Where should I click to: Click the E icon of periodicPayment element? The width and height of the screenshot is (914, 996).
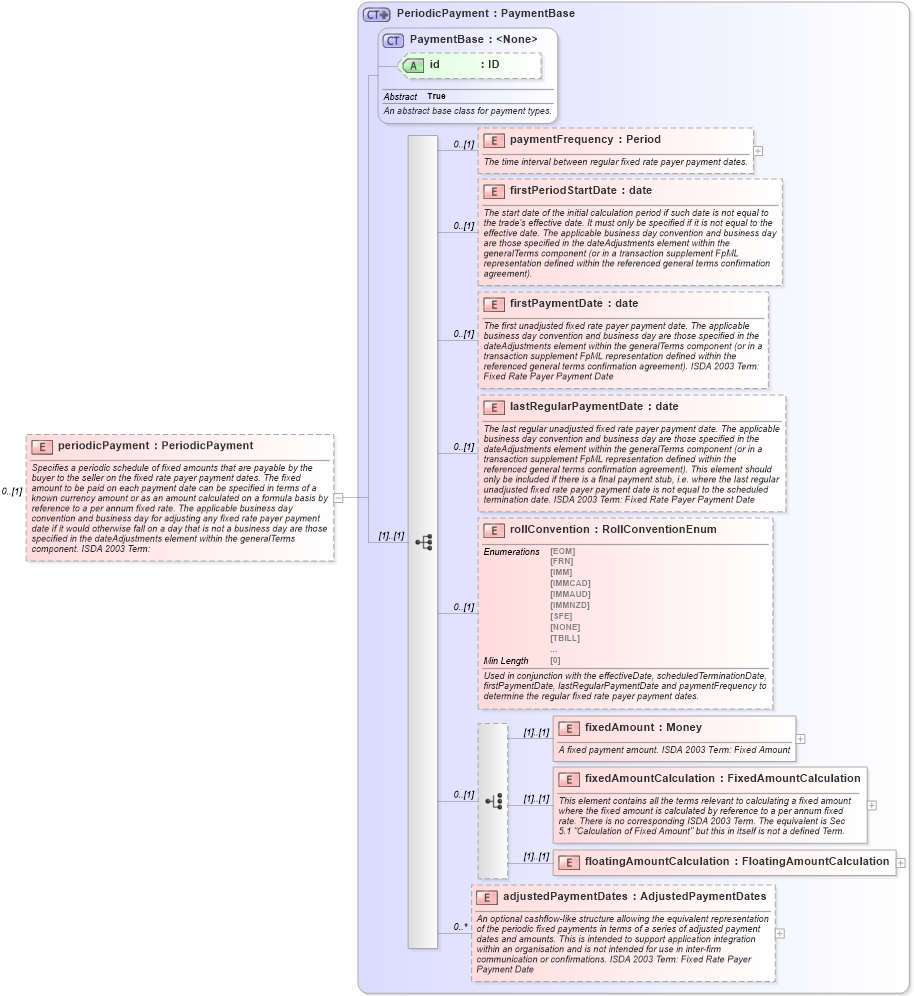click(x=42, y=447)
